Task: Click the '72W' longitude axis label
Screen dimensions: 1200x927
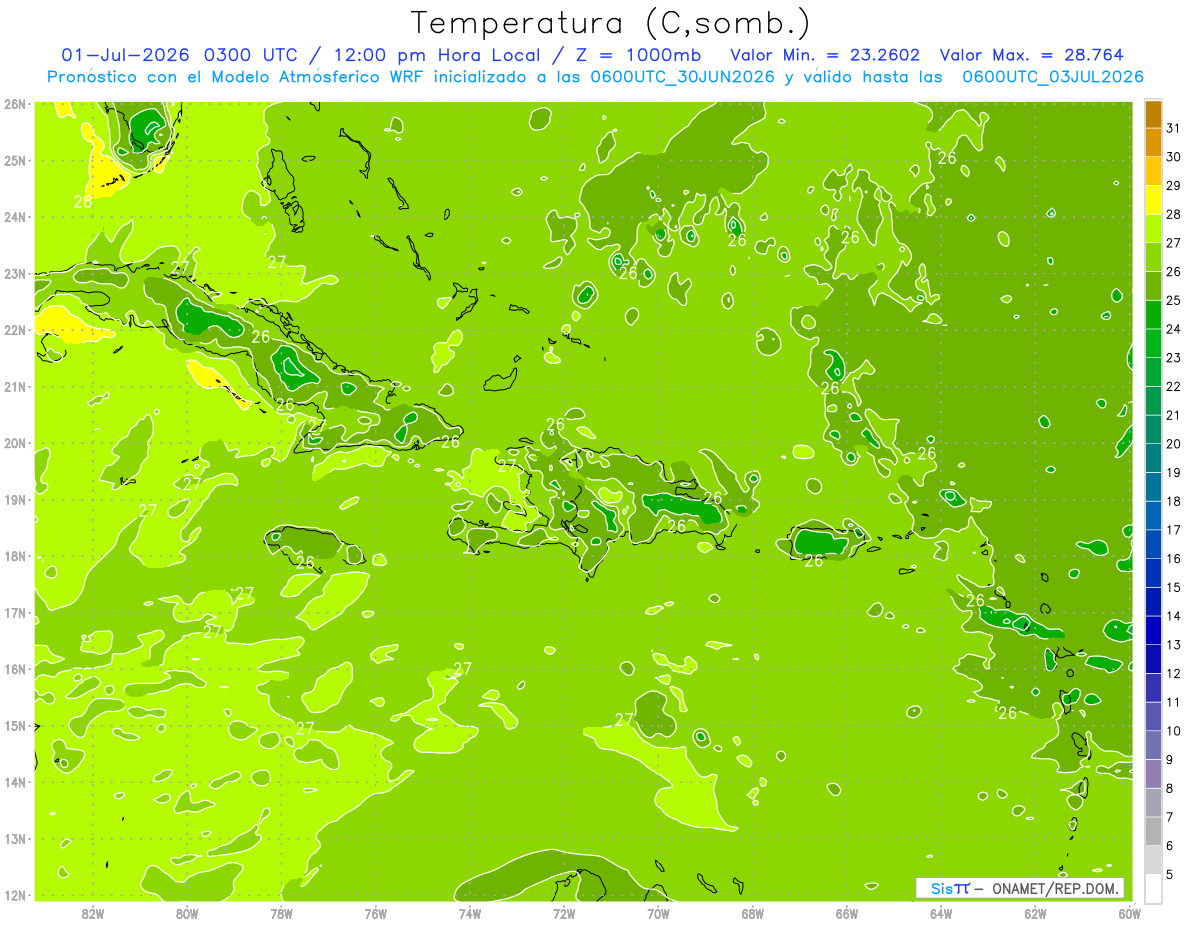Action: [564, 912]
